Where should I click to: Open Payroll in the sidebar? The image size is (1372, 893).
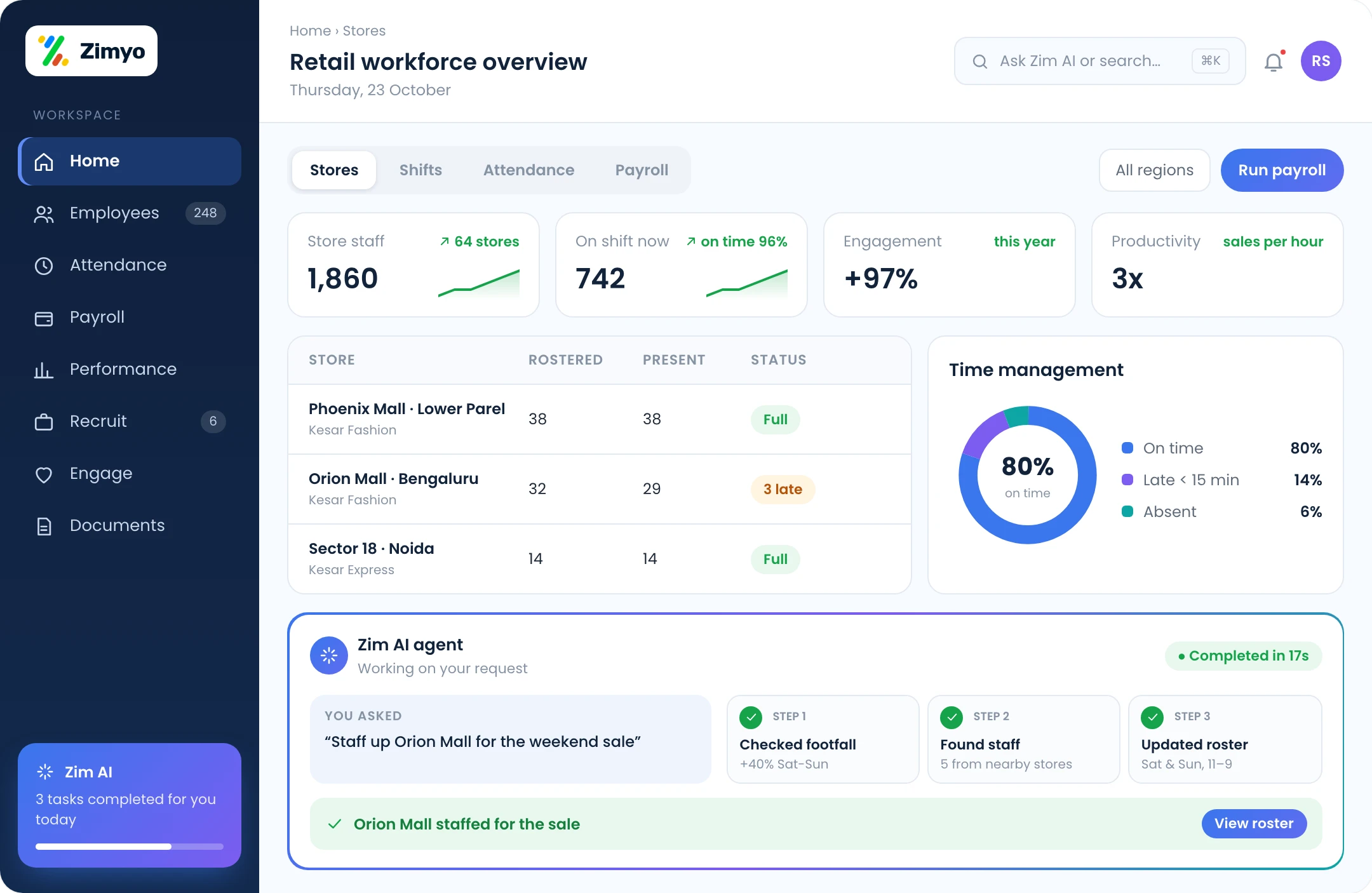130,318
